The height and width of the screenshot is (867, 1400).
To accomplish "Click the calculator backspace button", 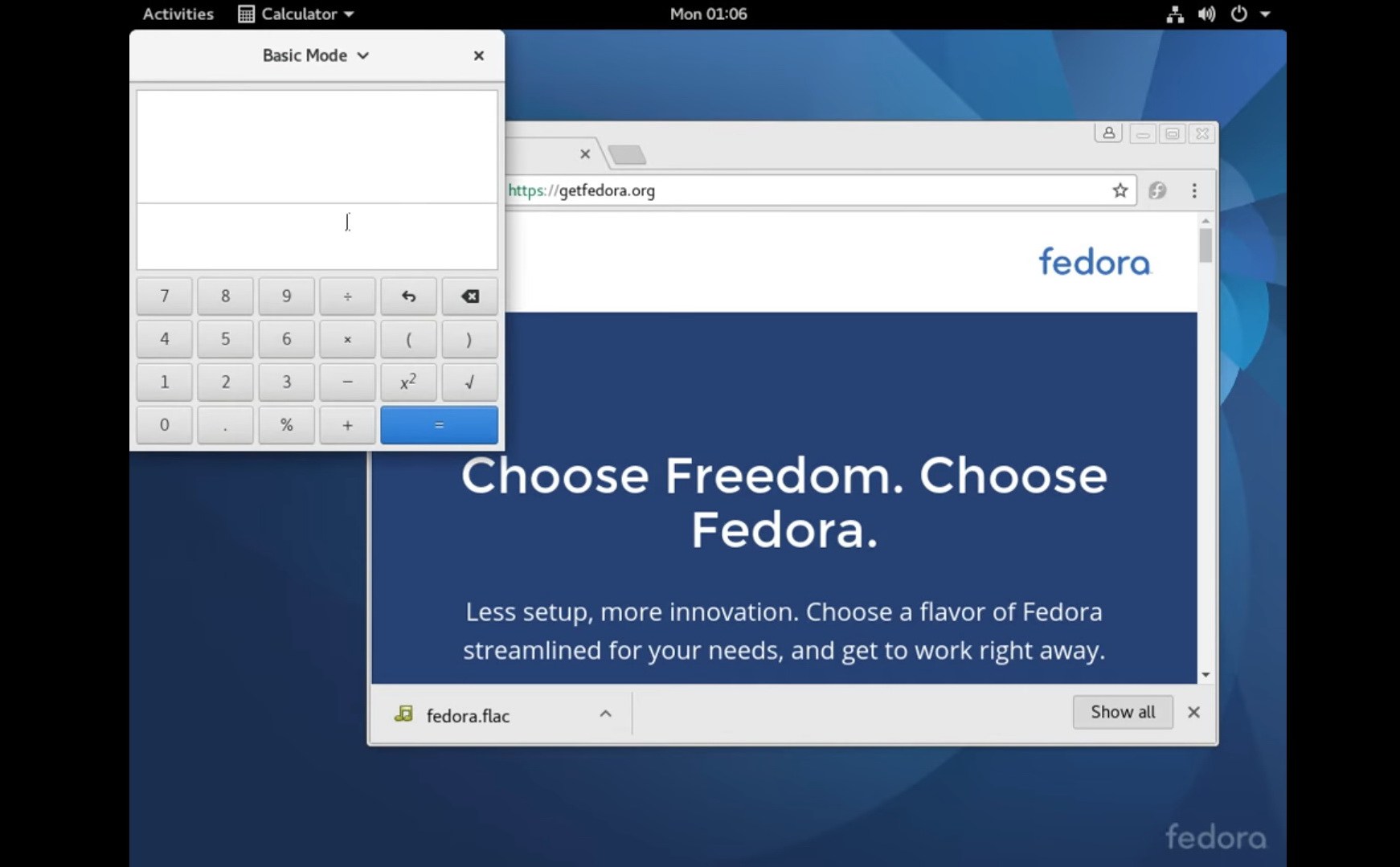I will 469,296.
